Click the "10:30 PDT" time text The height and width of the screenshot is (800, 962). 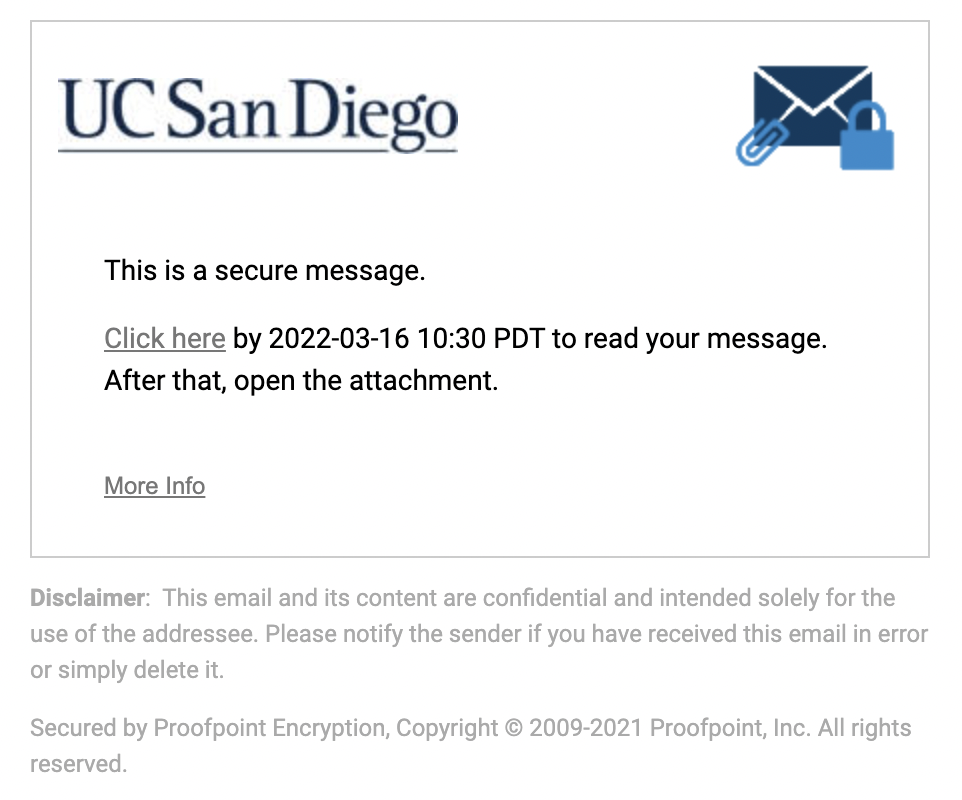[480, 339]
